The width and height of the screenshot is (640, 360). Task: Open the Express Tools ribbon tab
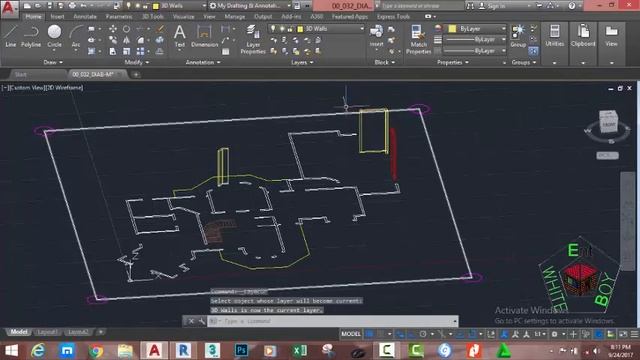393,17
